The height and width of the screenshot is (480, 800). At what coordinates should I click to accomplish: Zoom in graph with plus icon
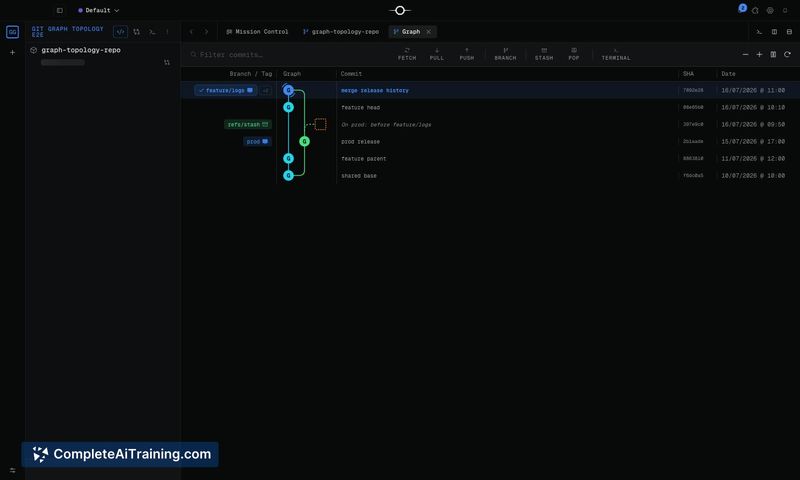(x=759, y=54)
